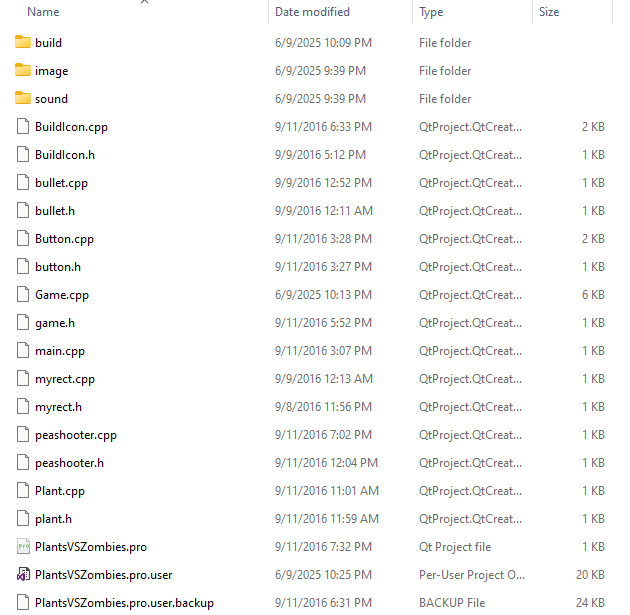This screenshot has width=630, height=615.
Task: Click the main.cpp file icon
Action: tap(23, 351)
